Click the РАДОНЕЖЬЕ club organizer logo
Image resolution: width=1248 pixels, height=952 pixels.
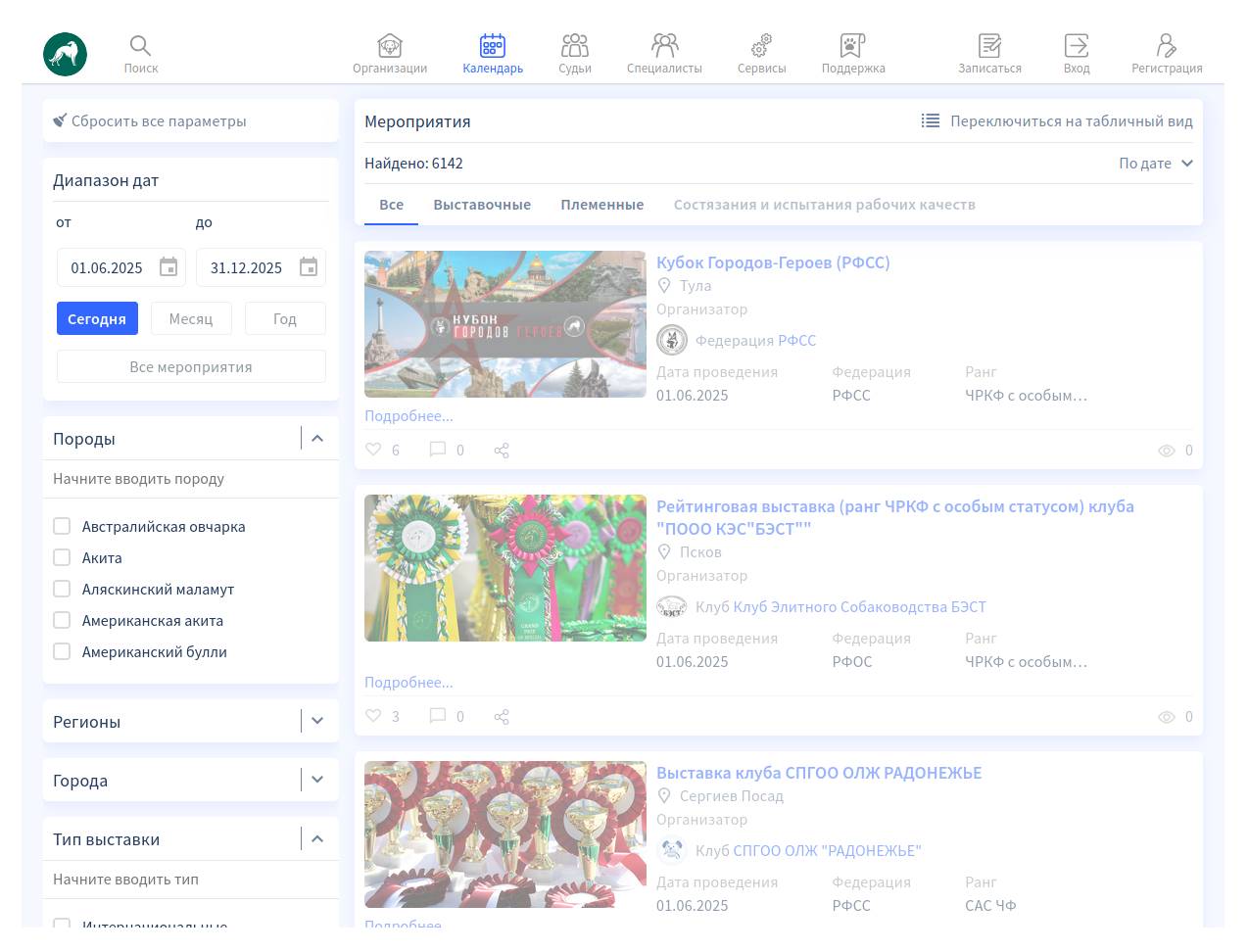[x=672, y=850]
